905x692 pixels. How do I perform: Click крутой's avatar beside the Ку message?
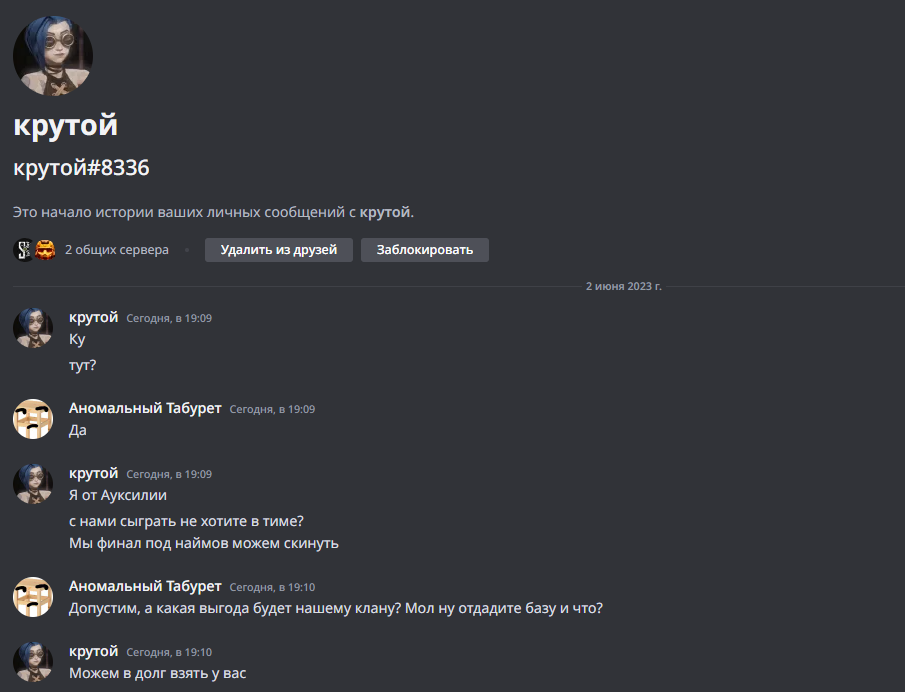[33, 328]
